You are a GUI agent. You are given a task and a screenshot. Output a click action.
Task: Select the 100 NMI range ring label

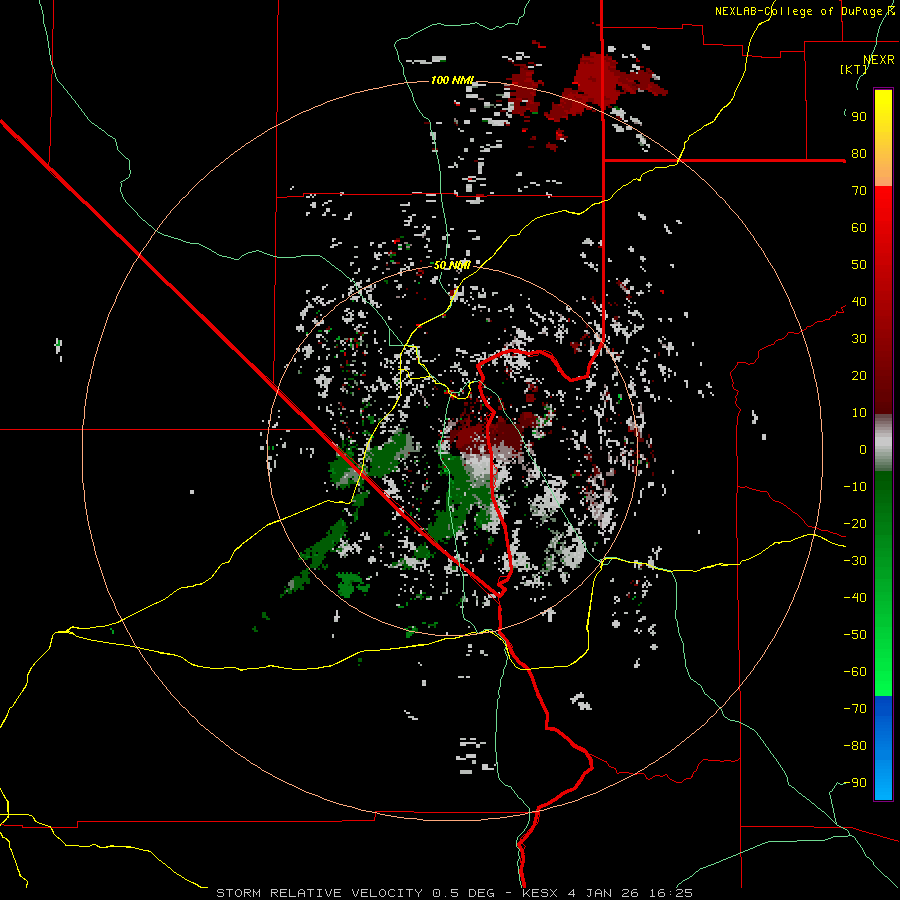[x=453, y=80]
